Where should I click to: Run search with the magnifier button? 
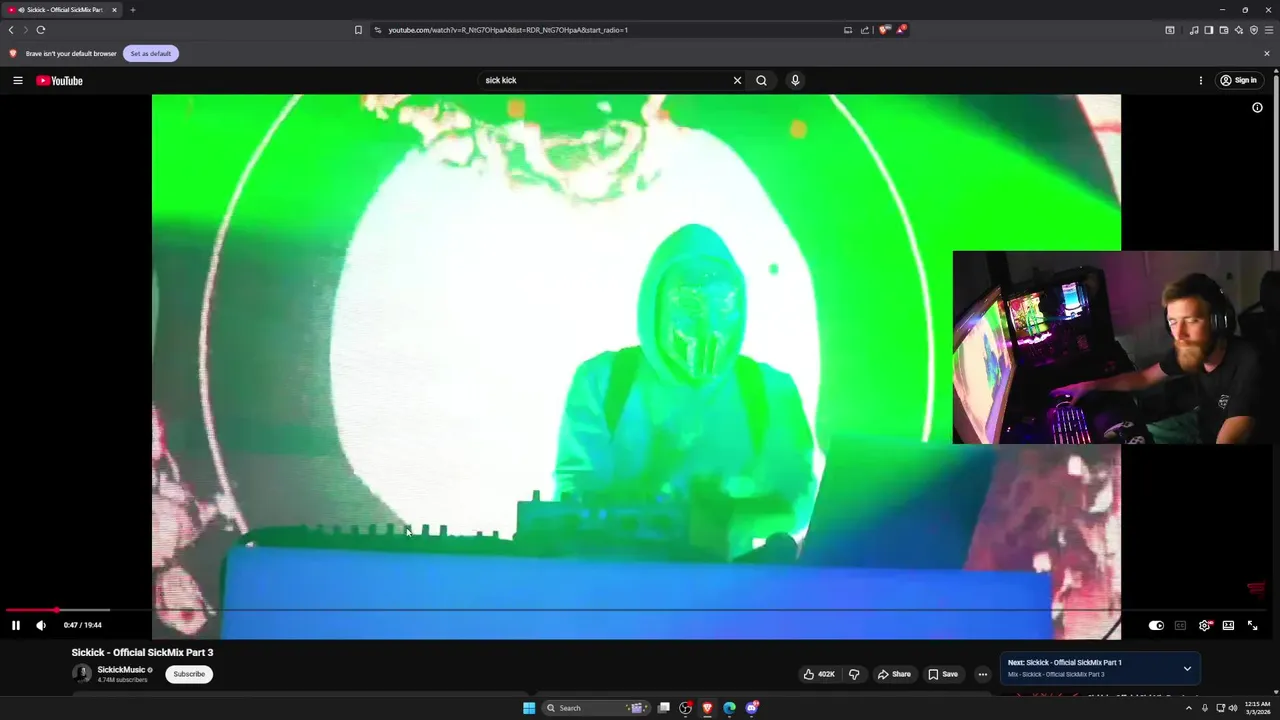(x=761, y=80)
